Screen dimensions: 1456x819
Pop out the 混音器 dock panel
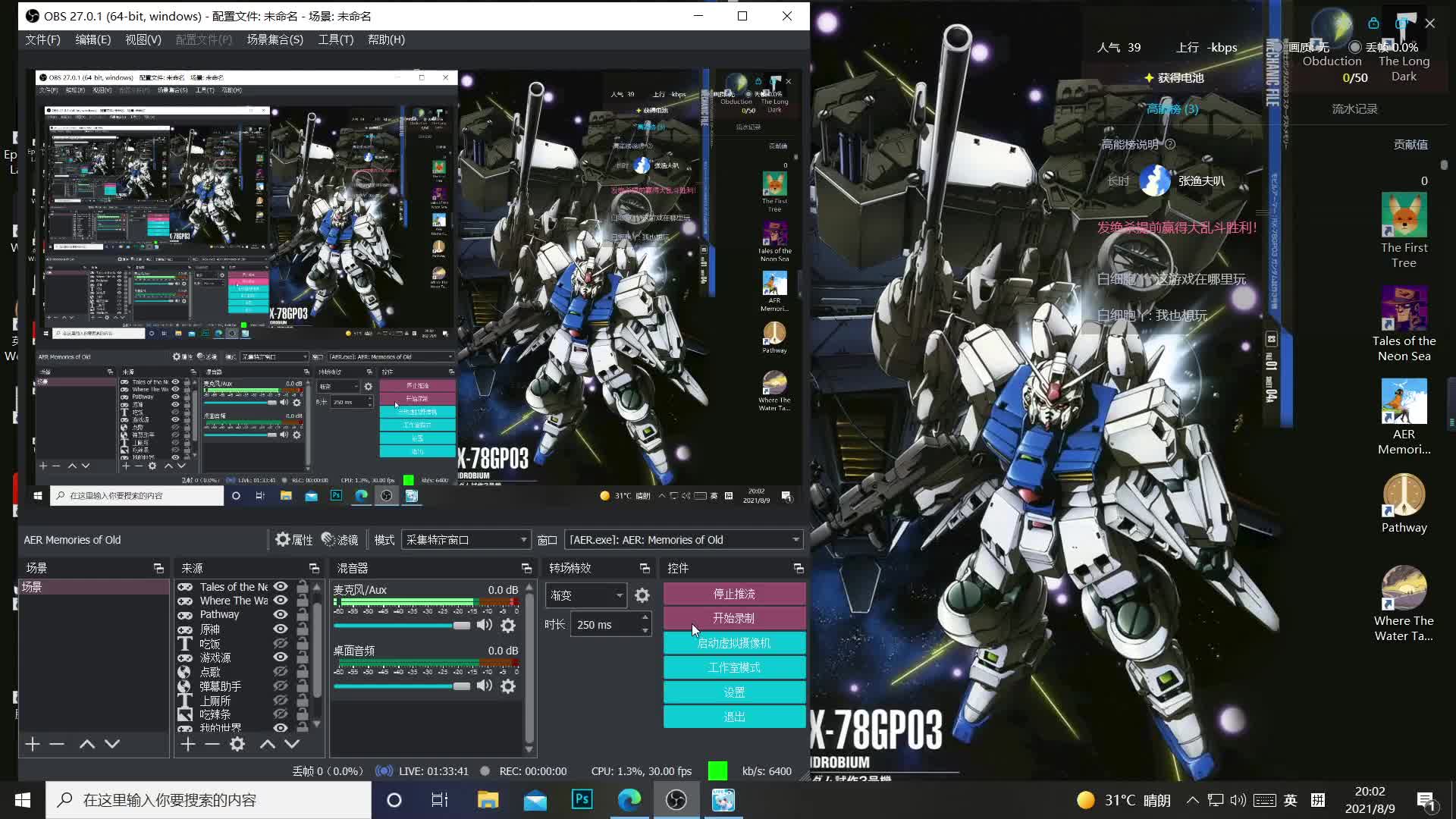tap(526, 568)
